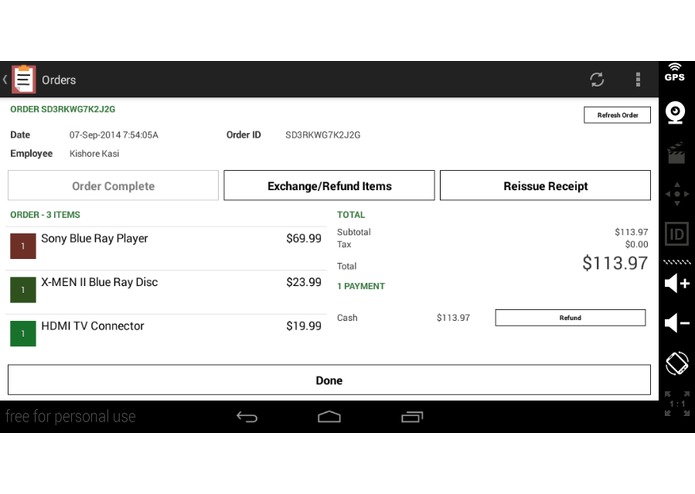
Task: Click the $69.99 price
Action: click(x=304, y=238)
